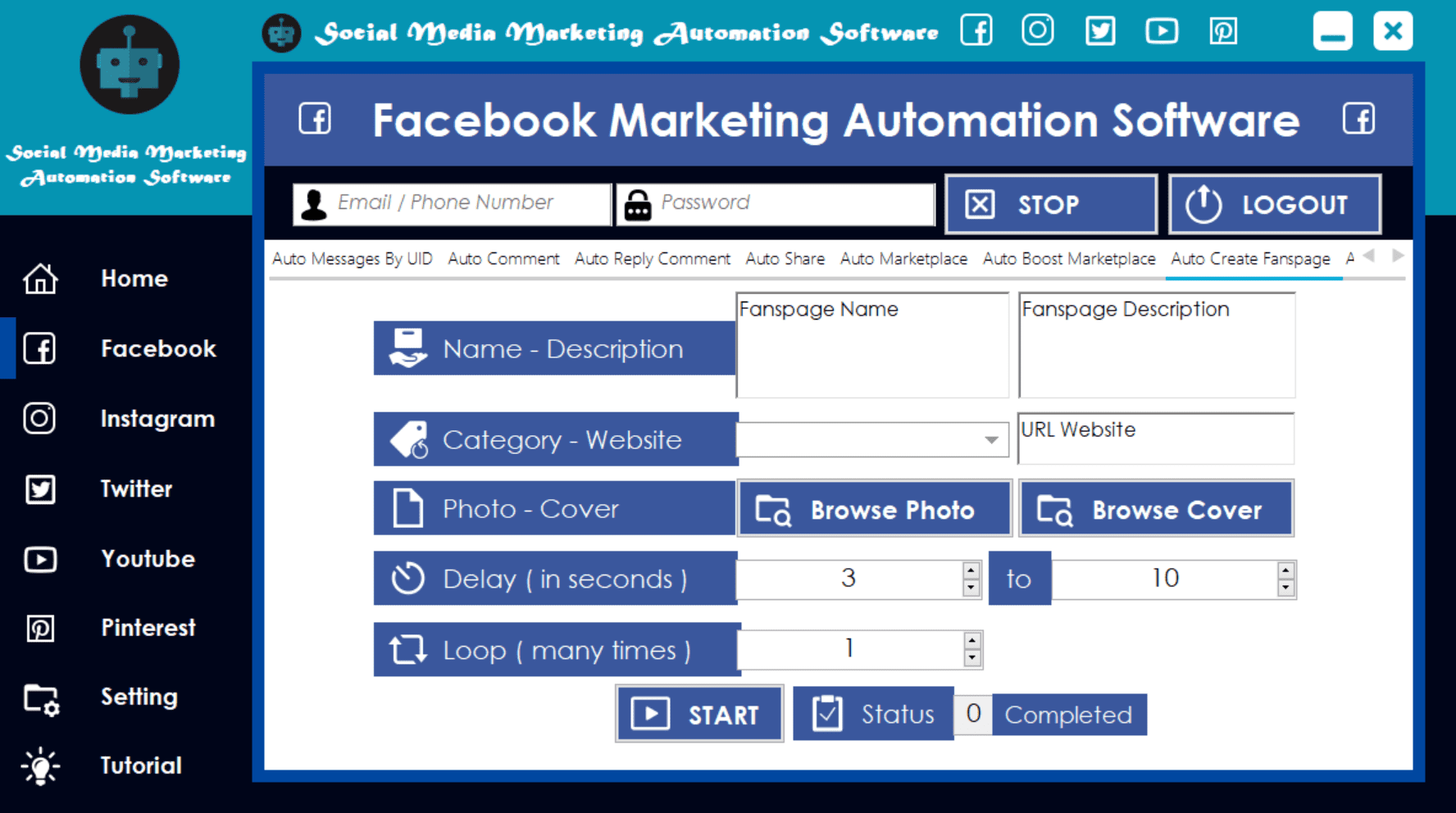Click the LOGOUT button
1456x813 pixels.
(x=1275, y=204)
